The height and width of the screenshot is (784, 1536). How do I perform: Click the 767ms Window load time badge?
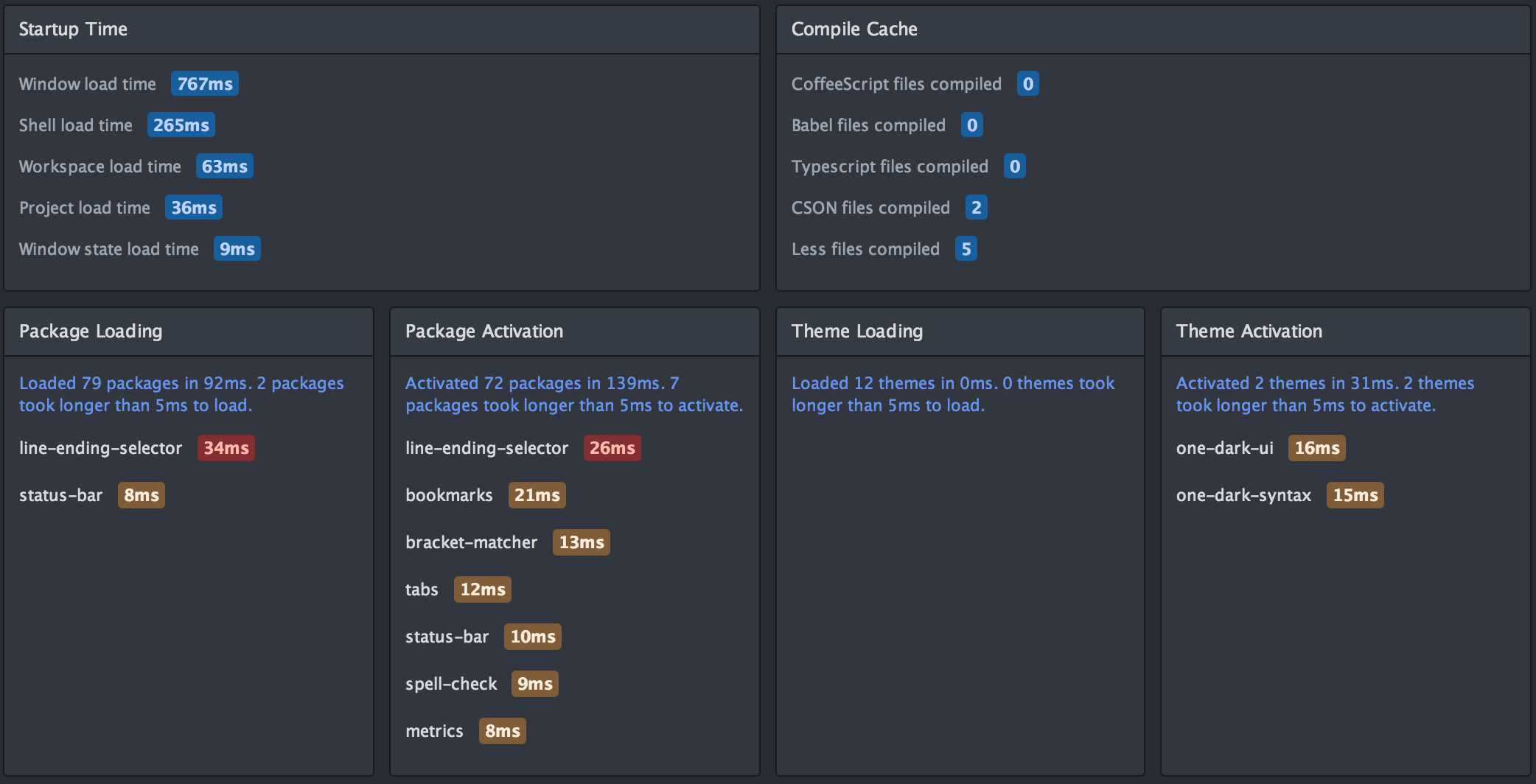(204, 84)
